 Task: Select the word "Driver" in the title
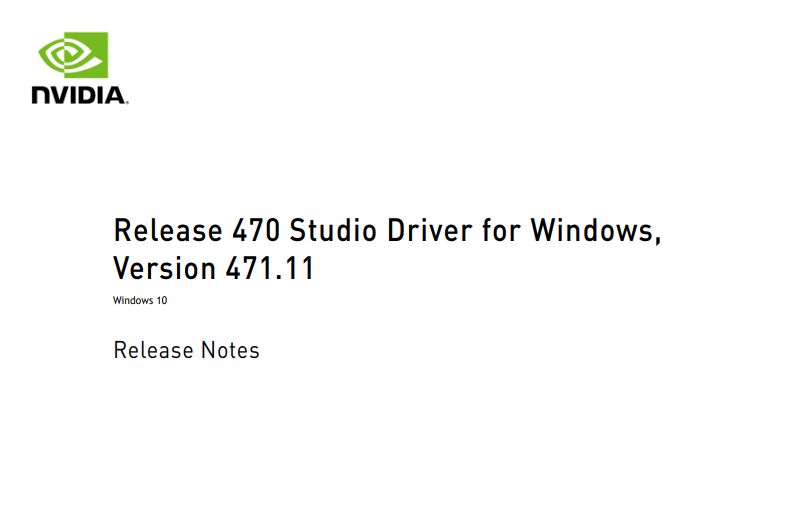point(430,230)
